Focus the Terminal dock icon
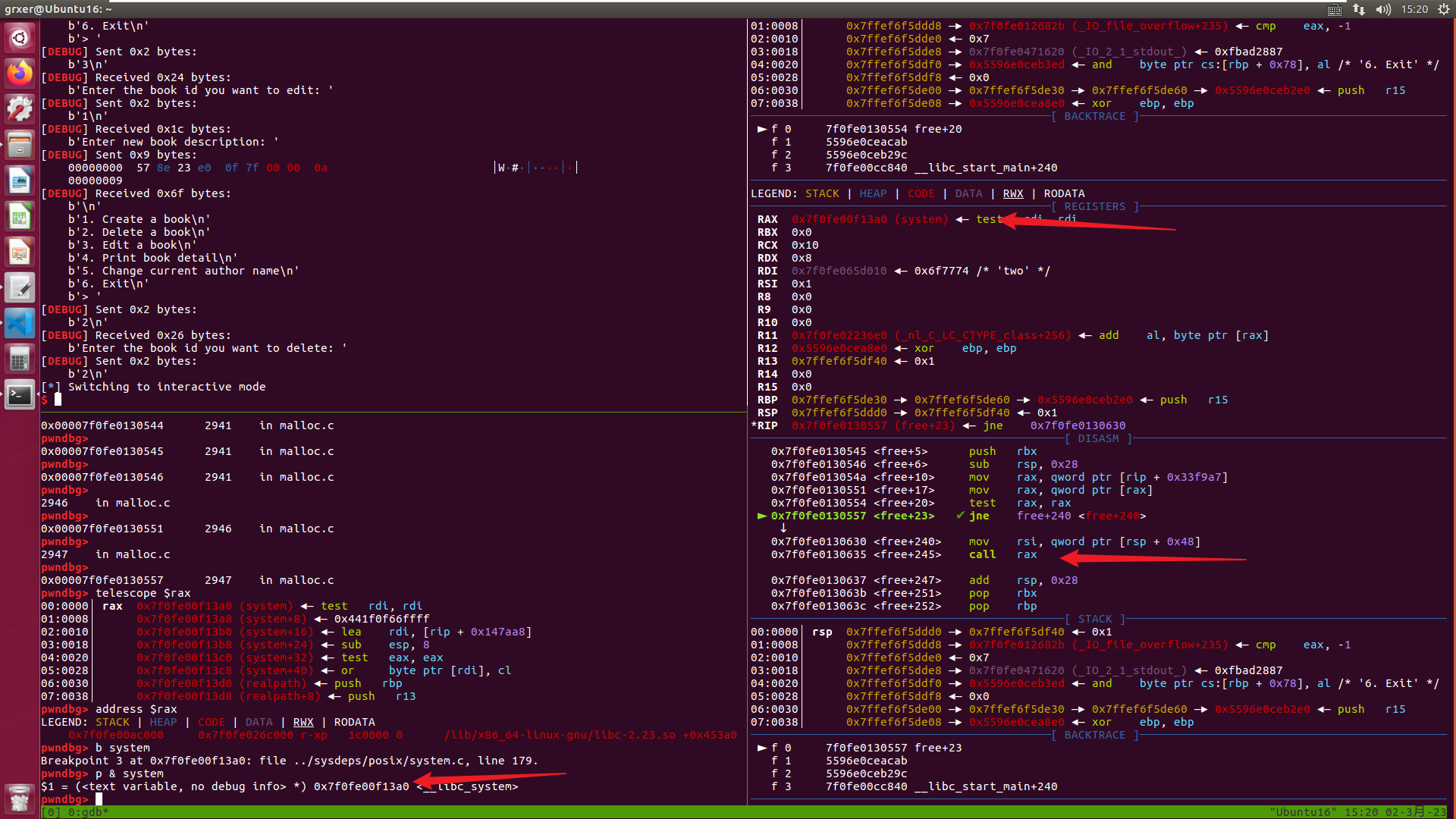The image size is (1456, 819). click(x=20, y=394)
